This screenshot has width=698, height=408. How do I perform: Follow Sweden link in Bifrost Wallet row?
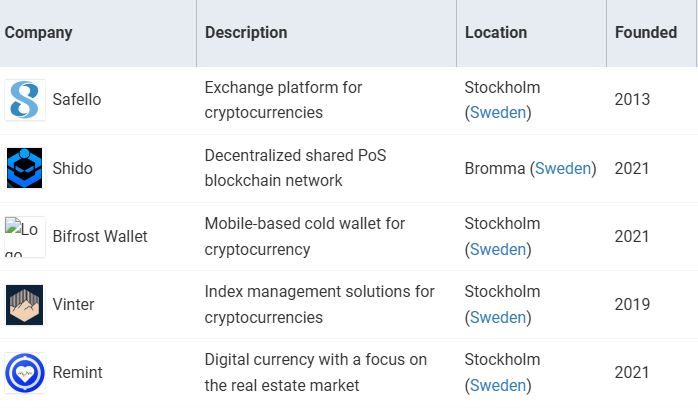(498, 249)
